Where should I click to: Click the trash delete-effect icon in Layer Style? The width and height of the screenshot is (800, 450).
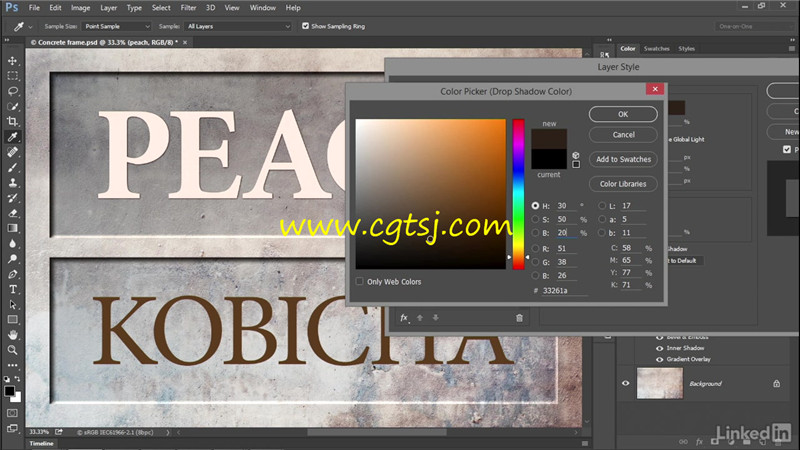click(x=519, y=318)
